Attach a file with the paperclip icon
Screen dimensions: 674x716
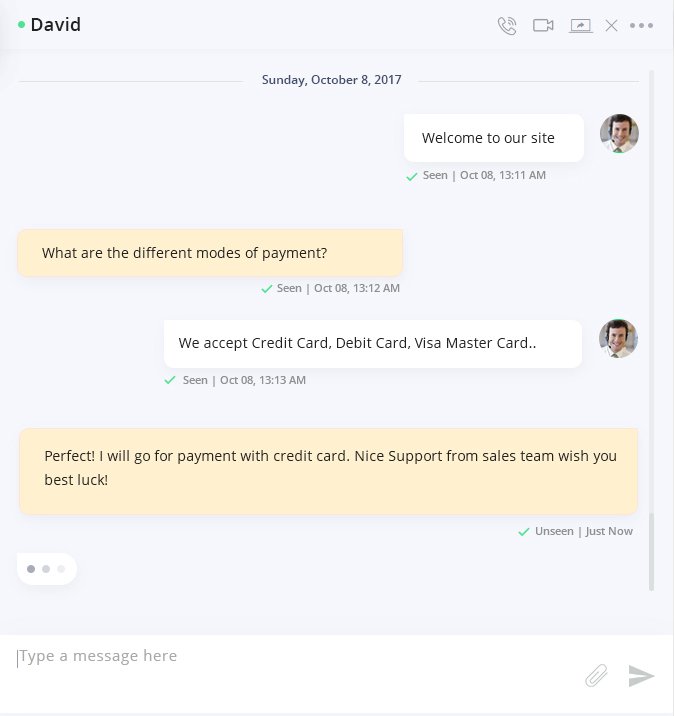pyautogui.click(x=596, y=676)
